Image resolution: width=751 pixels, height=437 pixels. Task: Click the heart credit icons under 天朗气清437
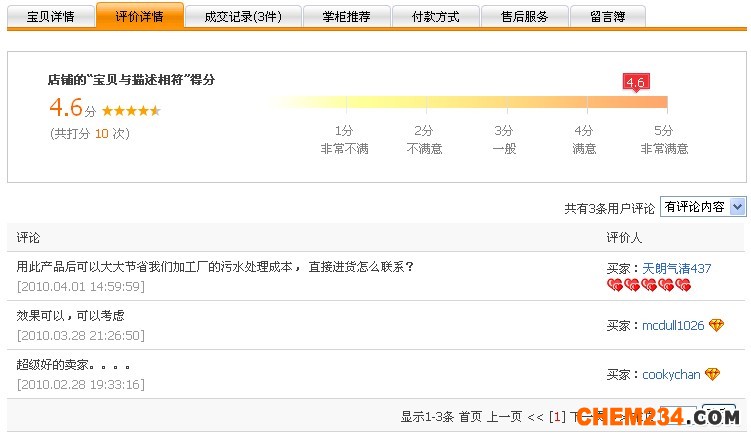pos(649,286)
